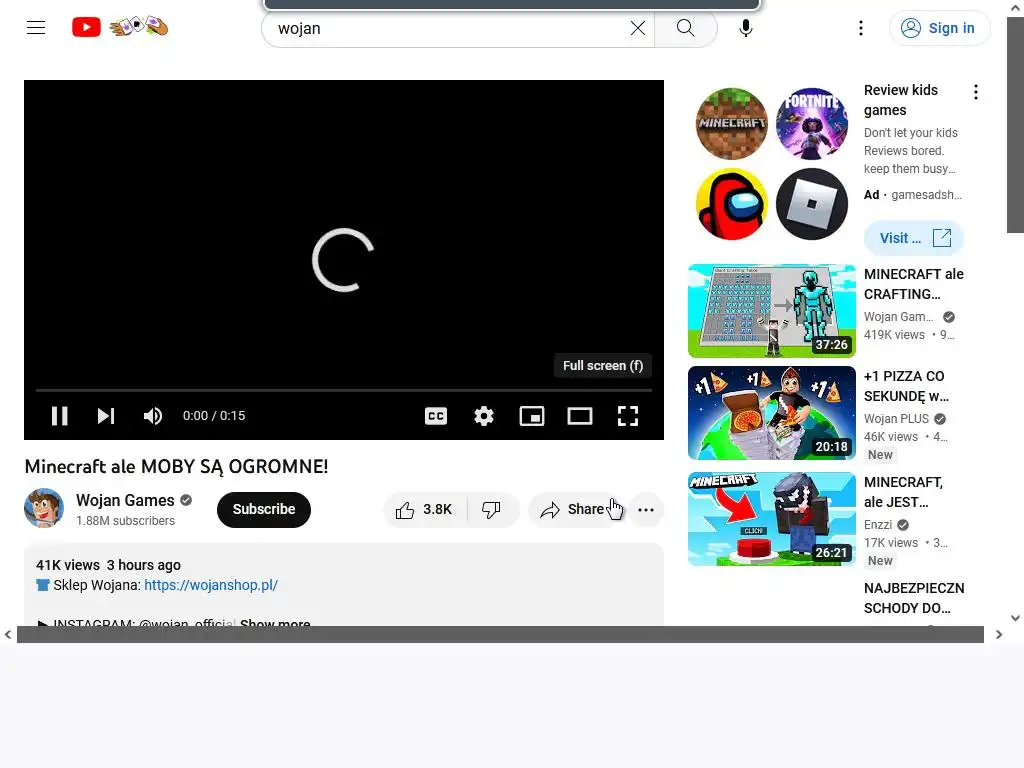Start voice search with the microphone

(x=745, y=28)
